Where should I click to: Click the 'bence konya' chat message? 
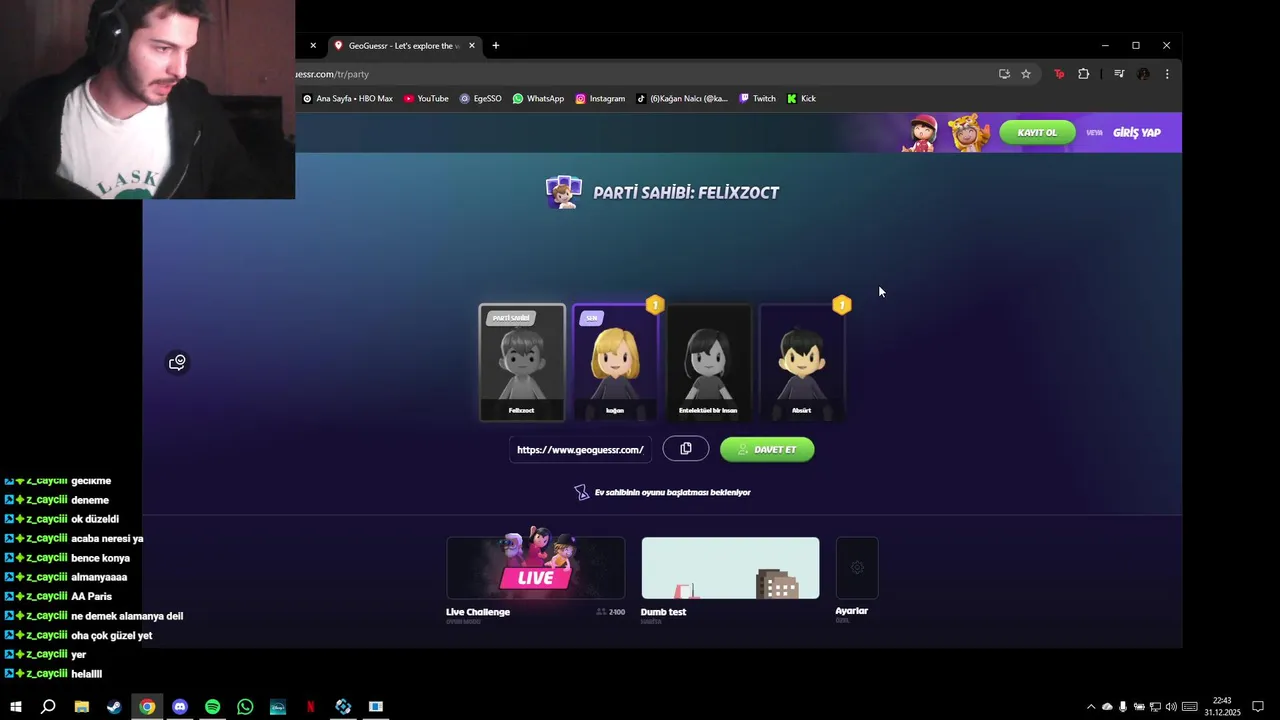[101, 558]
